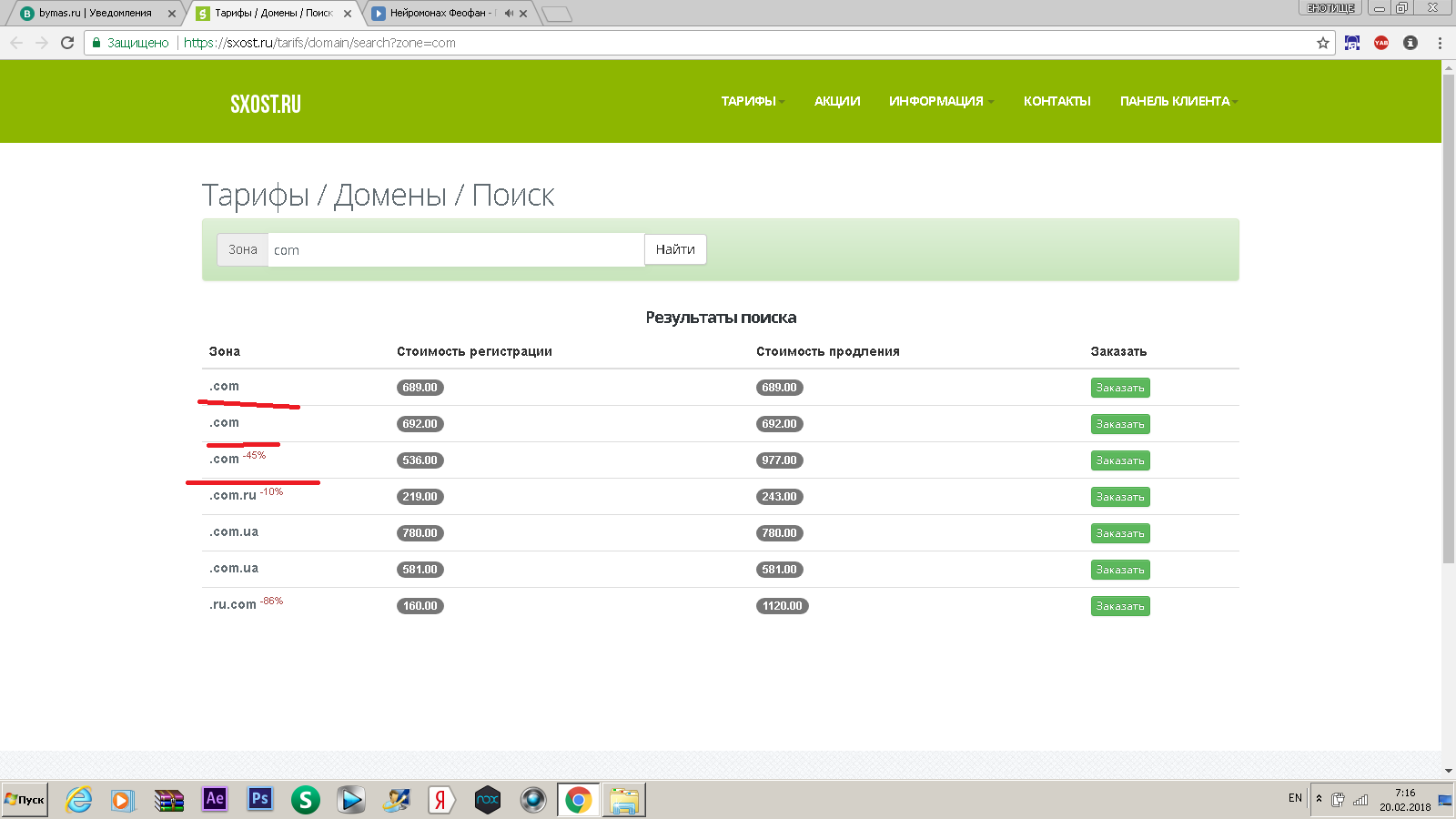Open Adobe After Effects from the taskbar

click(x=215, y=799)
